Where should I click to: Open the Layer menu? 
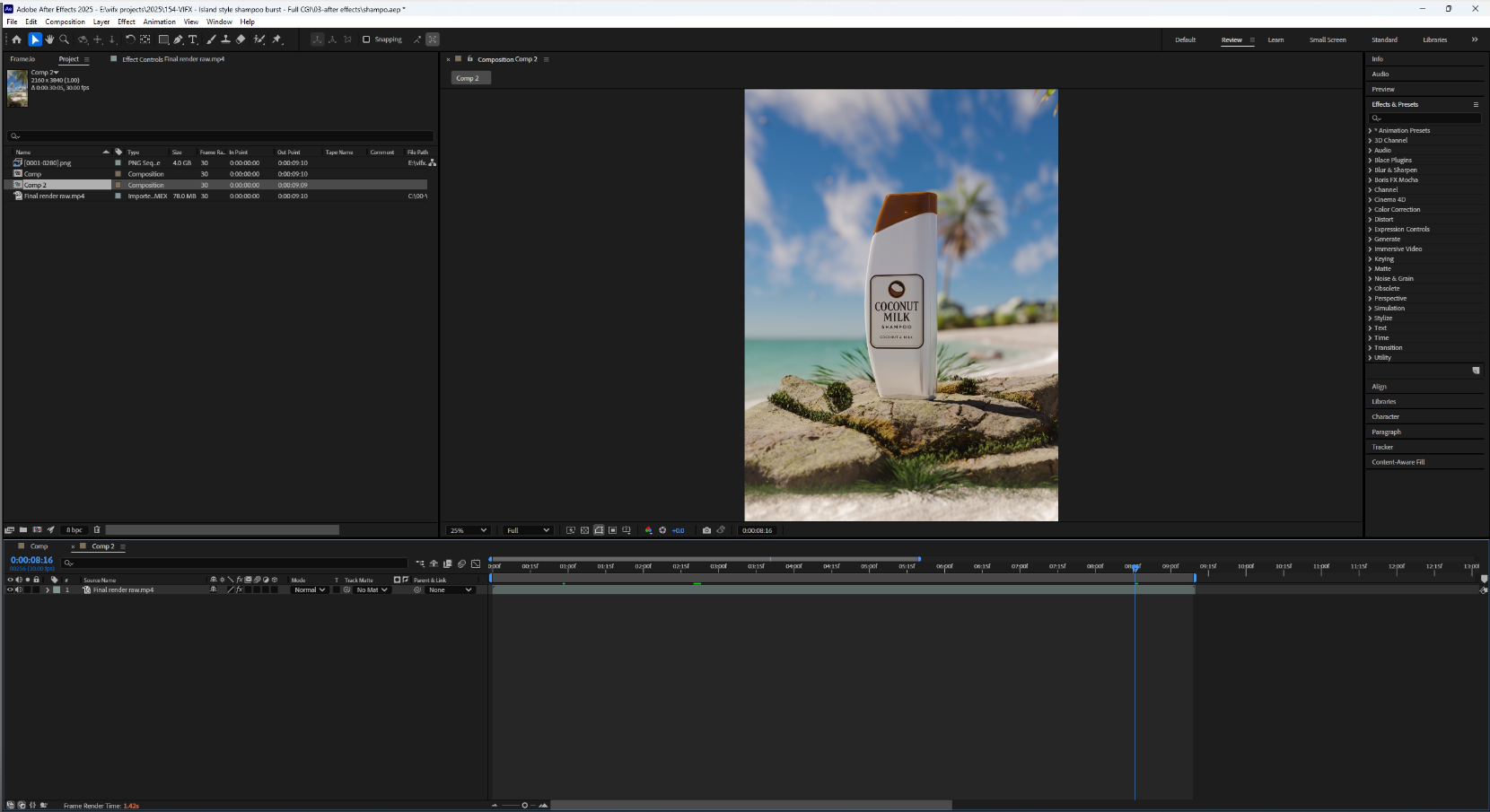tap(101, 22)
